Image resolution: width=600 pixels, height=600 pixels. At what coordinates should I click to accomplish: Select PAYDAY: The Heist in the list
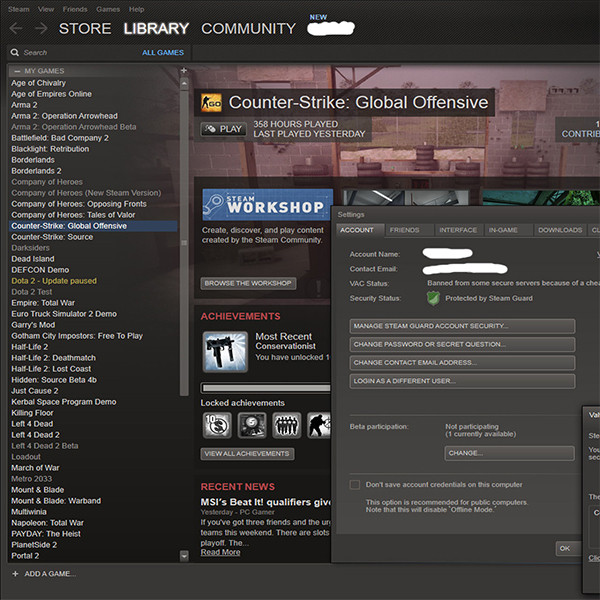[46, 534]
